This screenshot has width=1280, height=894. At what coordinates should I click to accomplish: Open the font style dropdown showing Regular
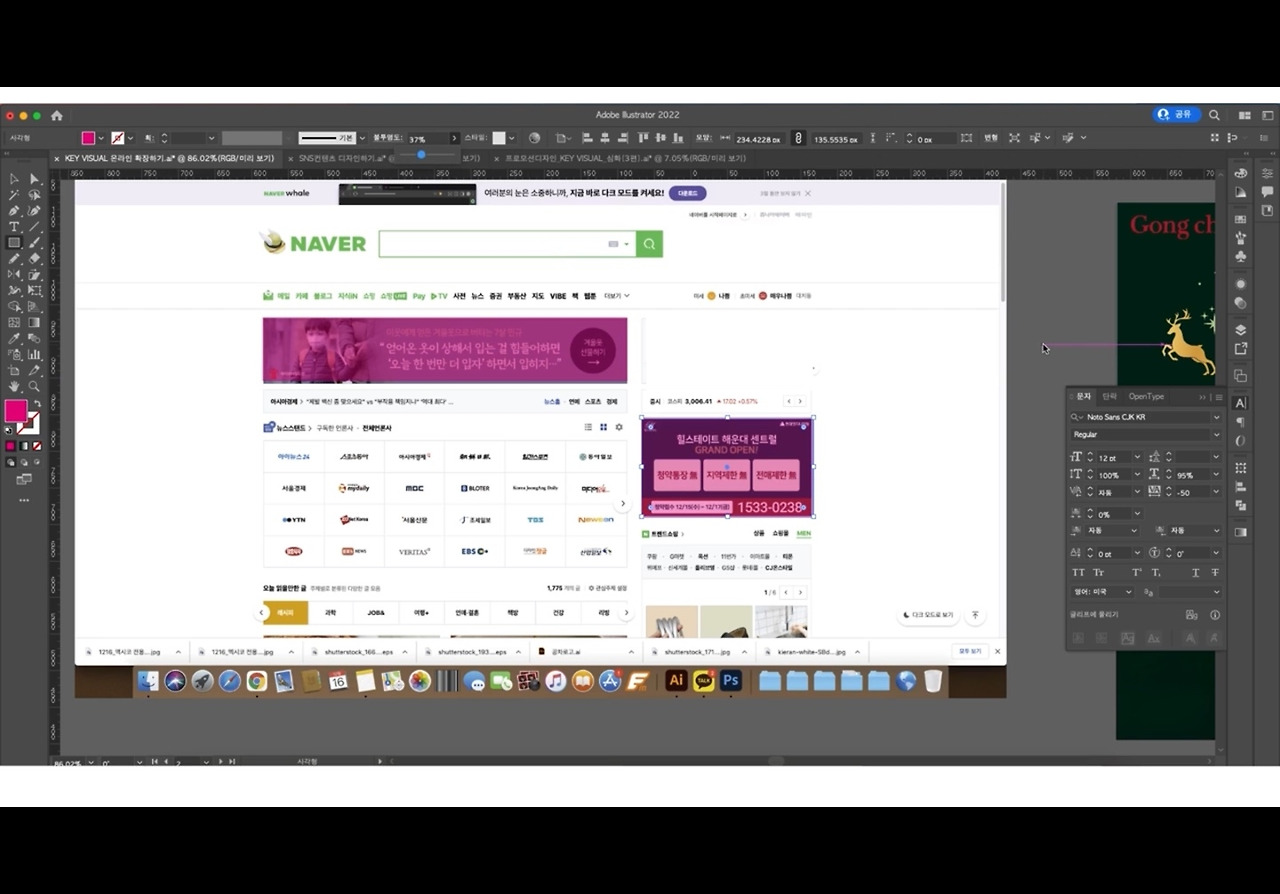click(x=1216, y=435)
